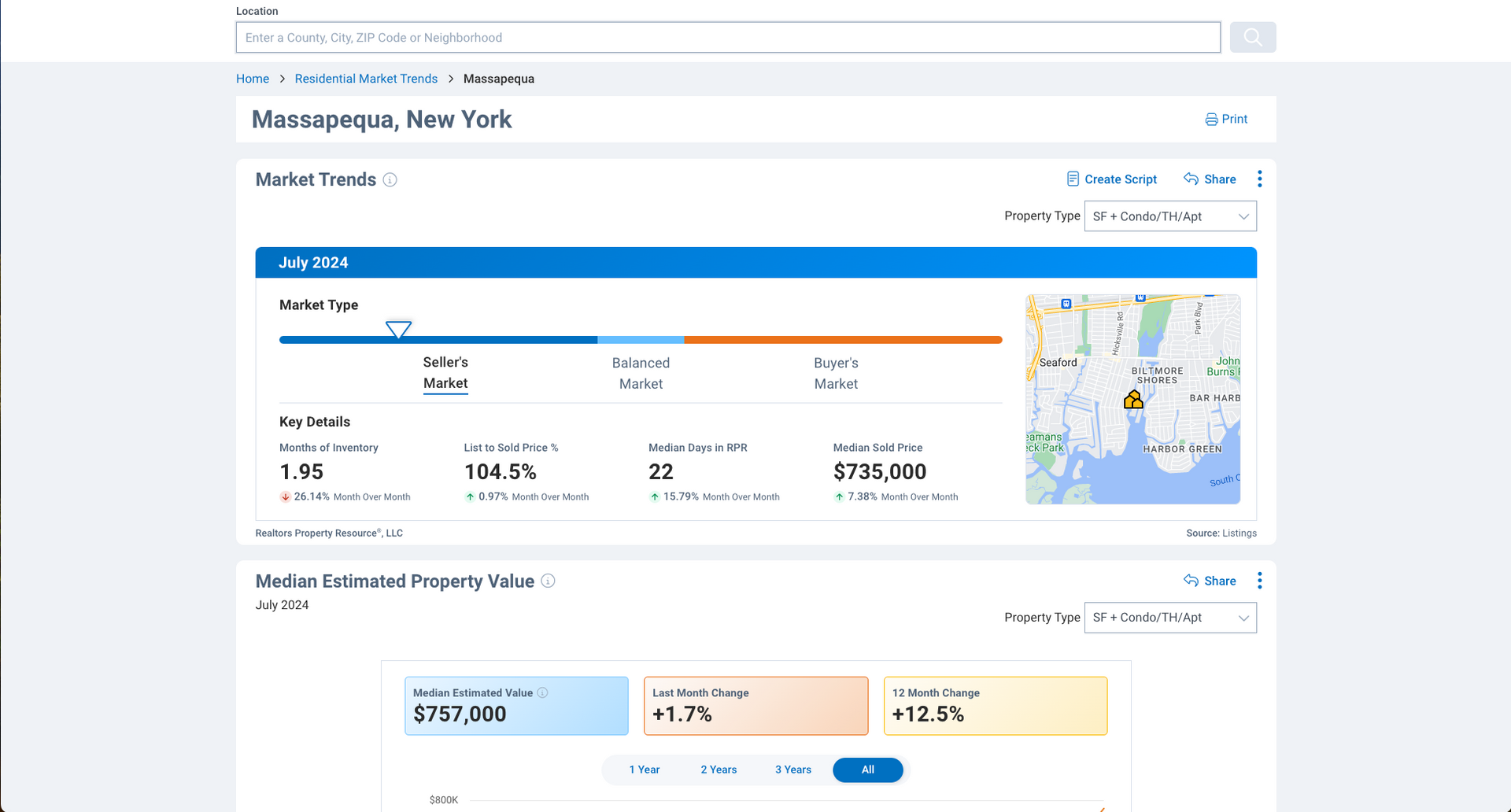Click the Median Estimated Property Value info icon

point(549,581)
